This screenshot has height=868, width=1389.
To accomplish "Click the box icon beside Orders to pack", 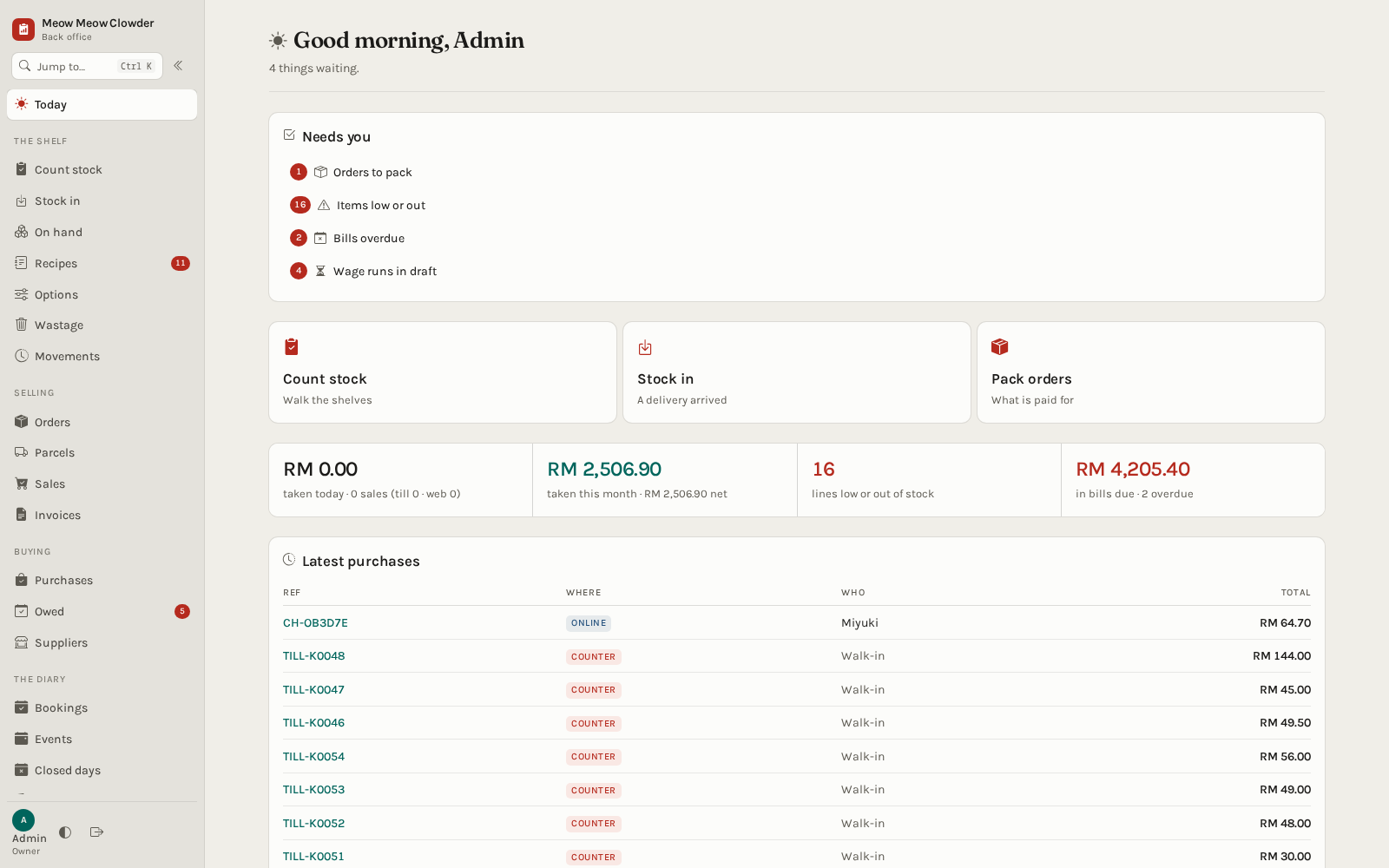I will (320, 172).
